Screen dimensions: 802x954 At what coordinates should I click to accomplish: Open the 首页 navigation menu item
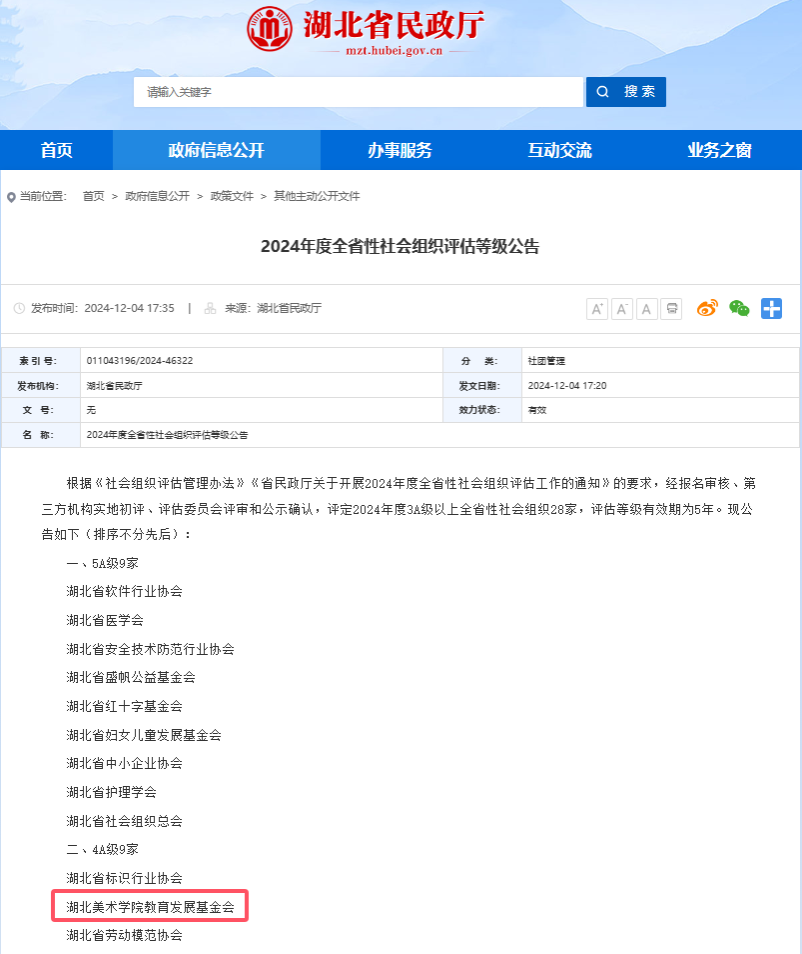tap(57, 150)
